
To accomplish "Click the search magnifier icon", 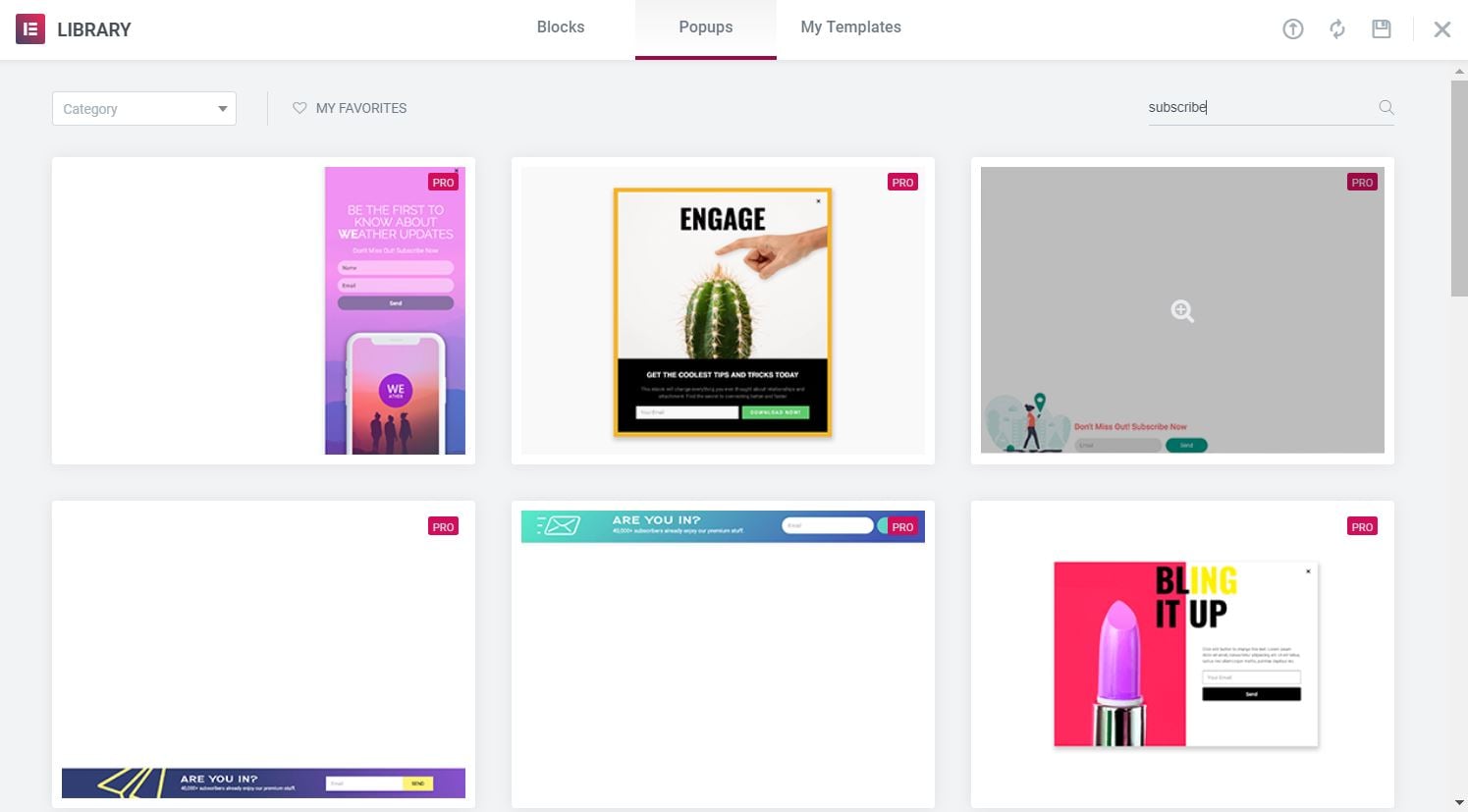I will pyautogui.click(x=1386, y=108).
